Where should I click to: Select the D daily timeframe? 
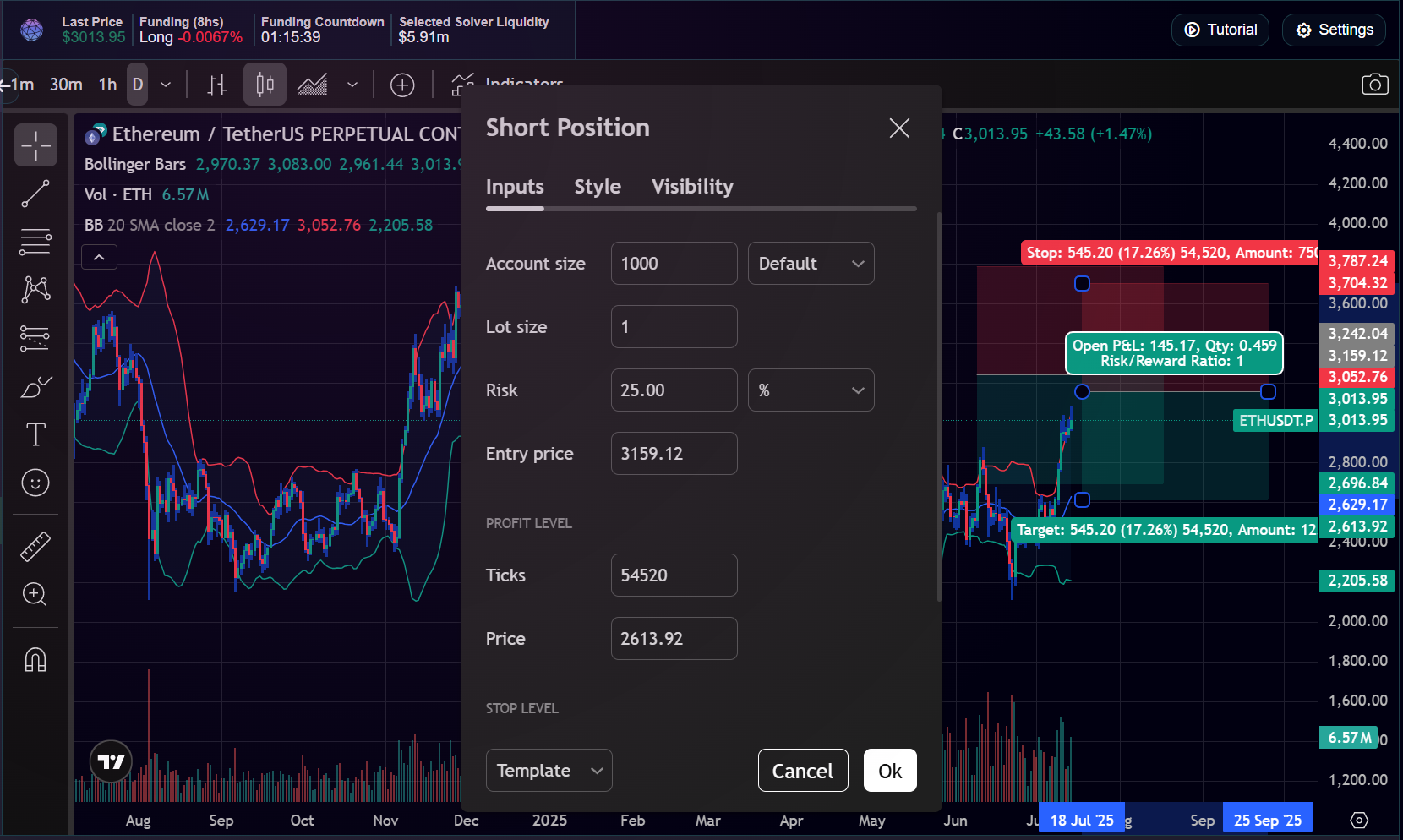[x=138, y=85]
